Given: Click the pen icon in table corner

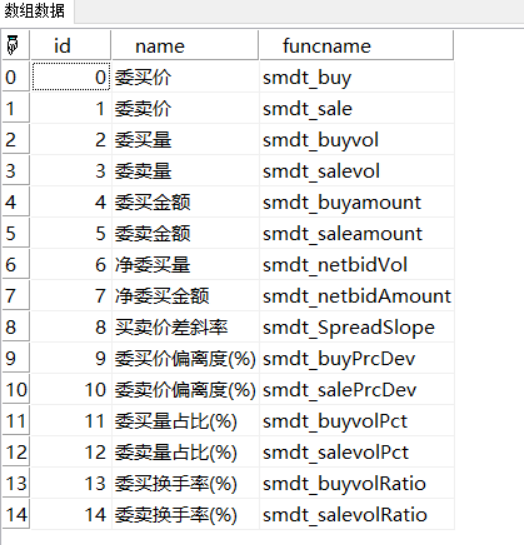Looking at the screenshot, I should coord(13,45).
